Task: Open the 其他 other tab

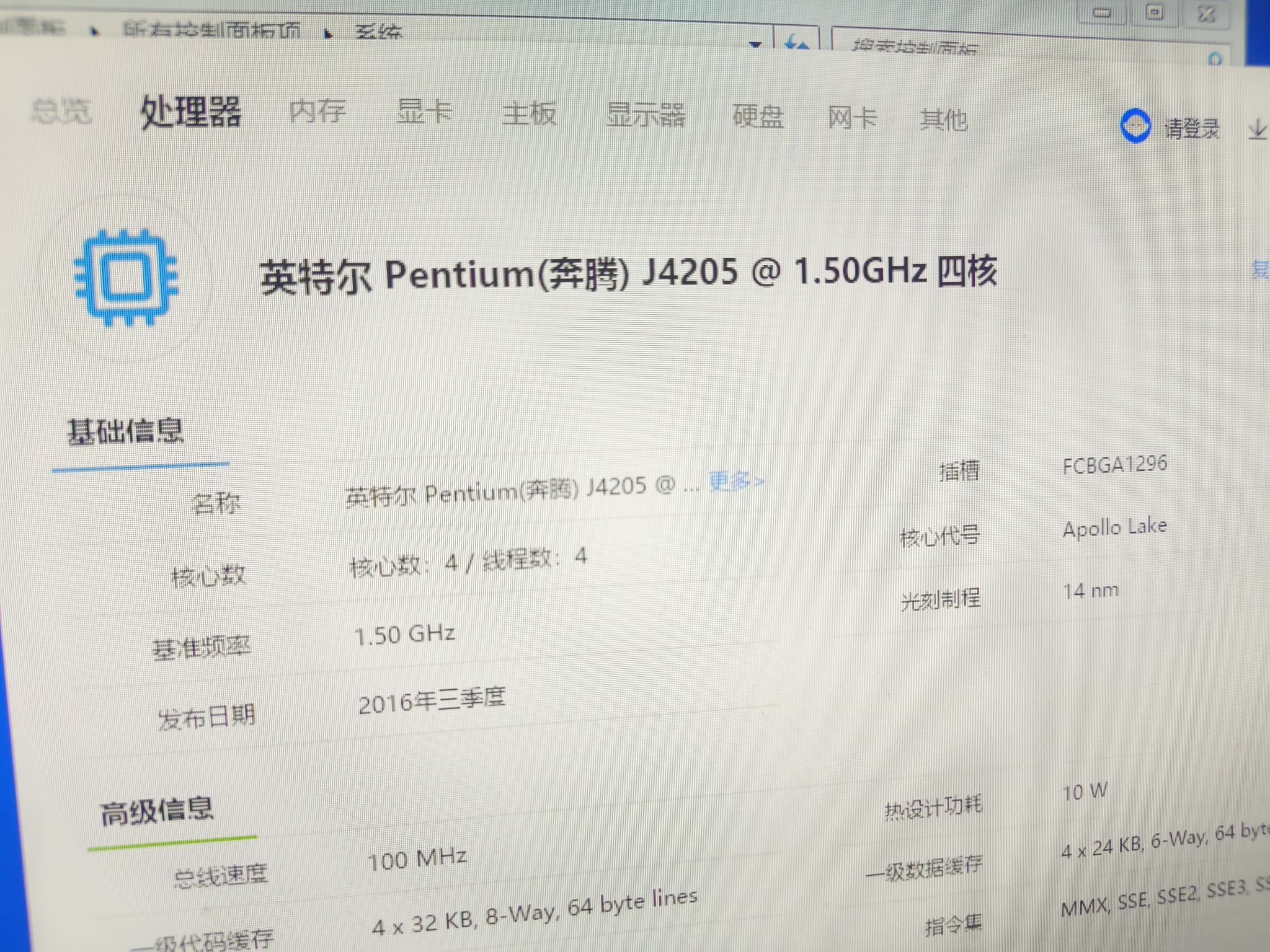Action: [943, 119]
